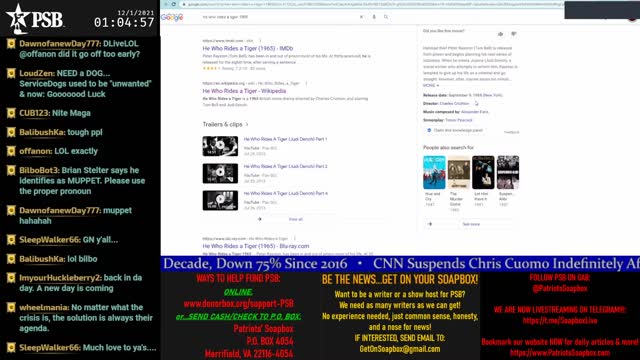Open the fourth related movie poster, Suspen...
This screenshot has height=360, width=640.
pyautogui.click(x=508, y=172)
